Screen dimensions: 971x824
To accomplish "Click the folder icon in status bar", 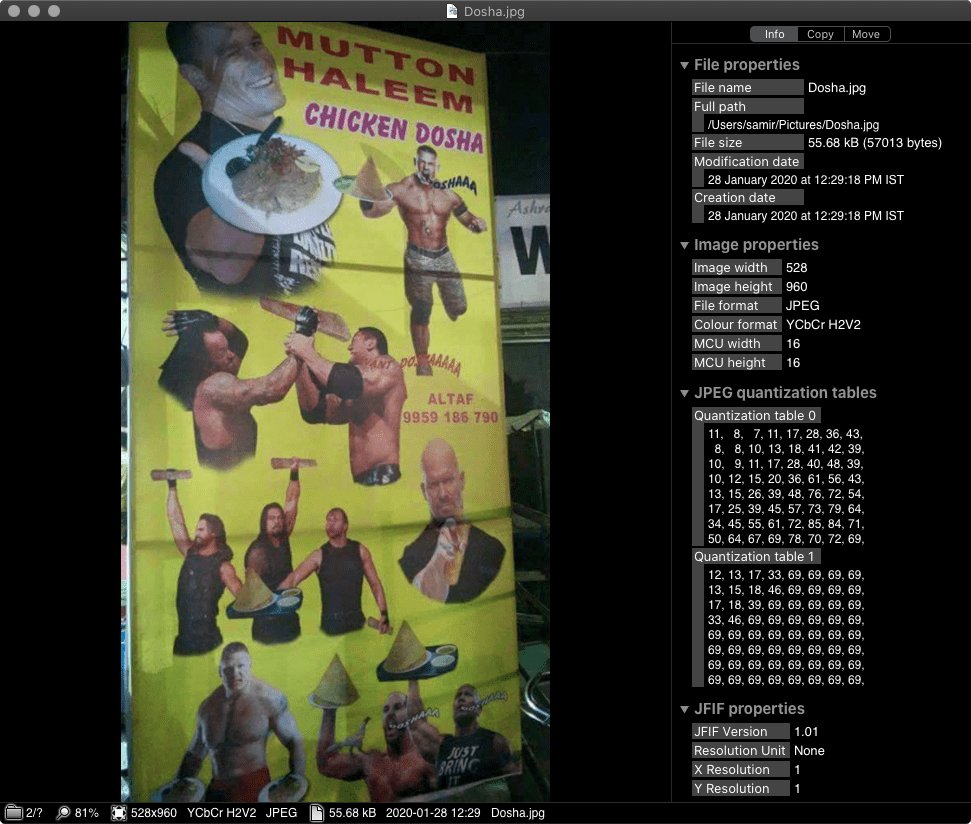I will (14, 813).
